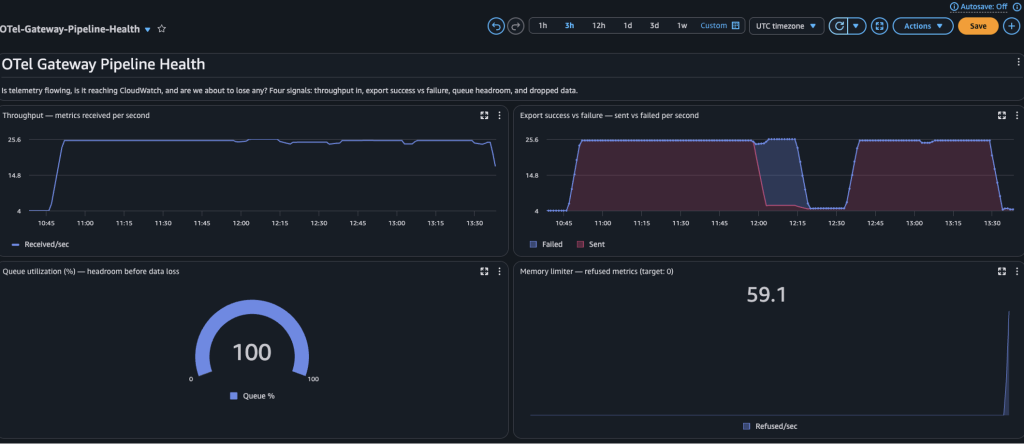1024x444 pixels.
Task: Select the 3d time range
Action: (x=654, y=25)
